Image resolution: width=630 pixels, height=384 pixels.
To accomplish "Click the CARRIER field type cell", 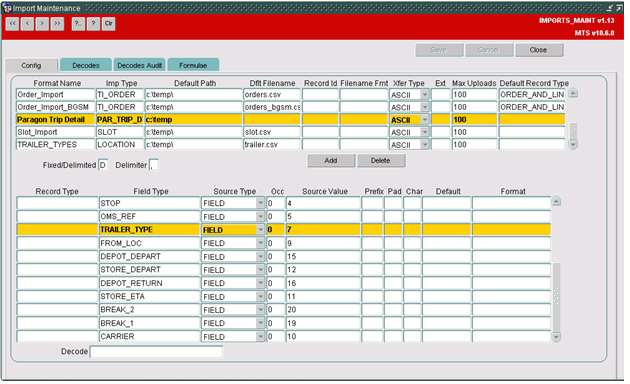I will tap(149, 337).
